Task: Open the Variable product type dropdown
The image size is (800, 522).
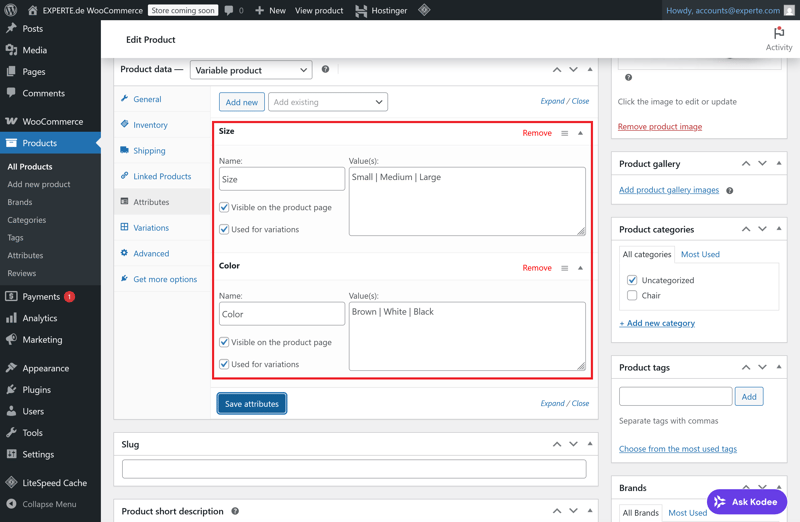Action: click(250, 70)
